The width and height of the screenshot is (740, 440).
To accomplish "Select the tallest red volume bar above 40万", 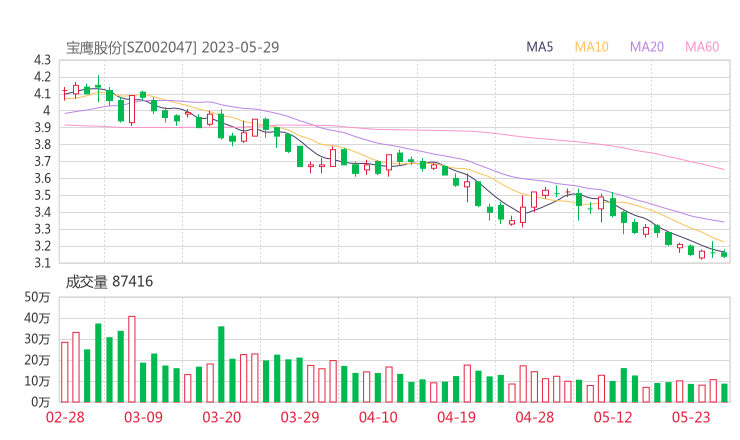I will (x=132, y=359).
